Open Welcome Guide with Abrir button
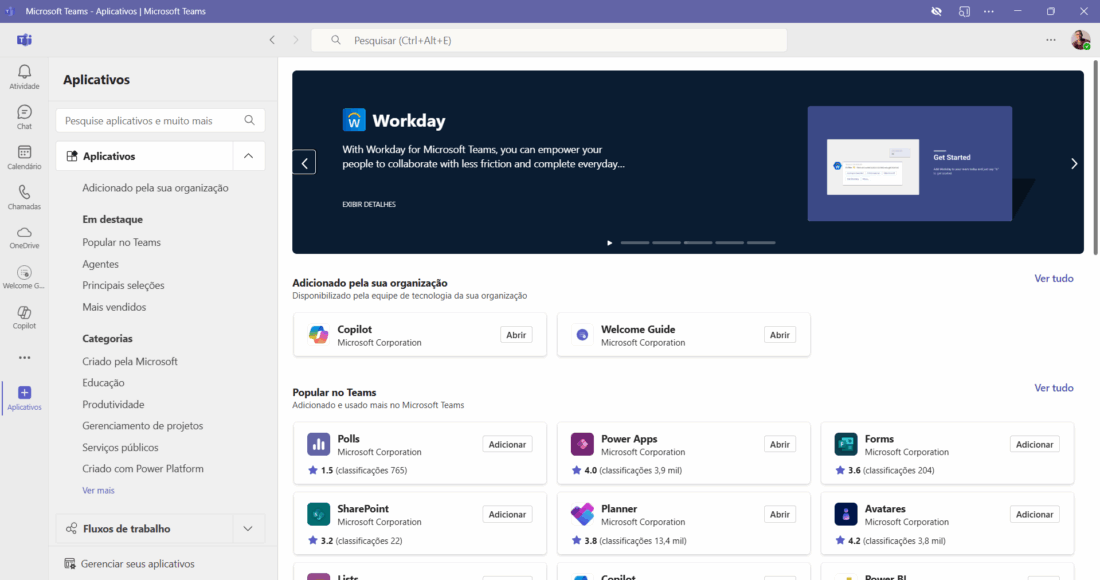The image size is (1100, 580). tap(779, 335)
